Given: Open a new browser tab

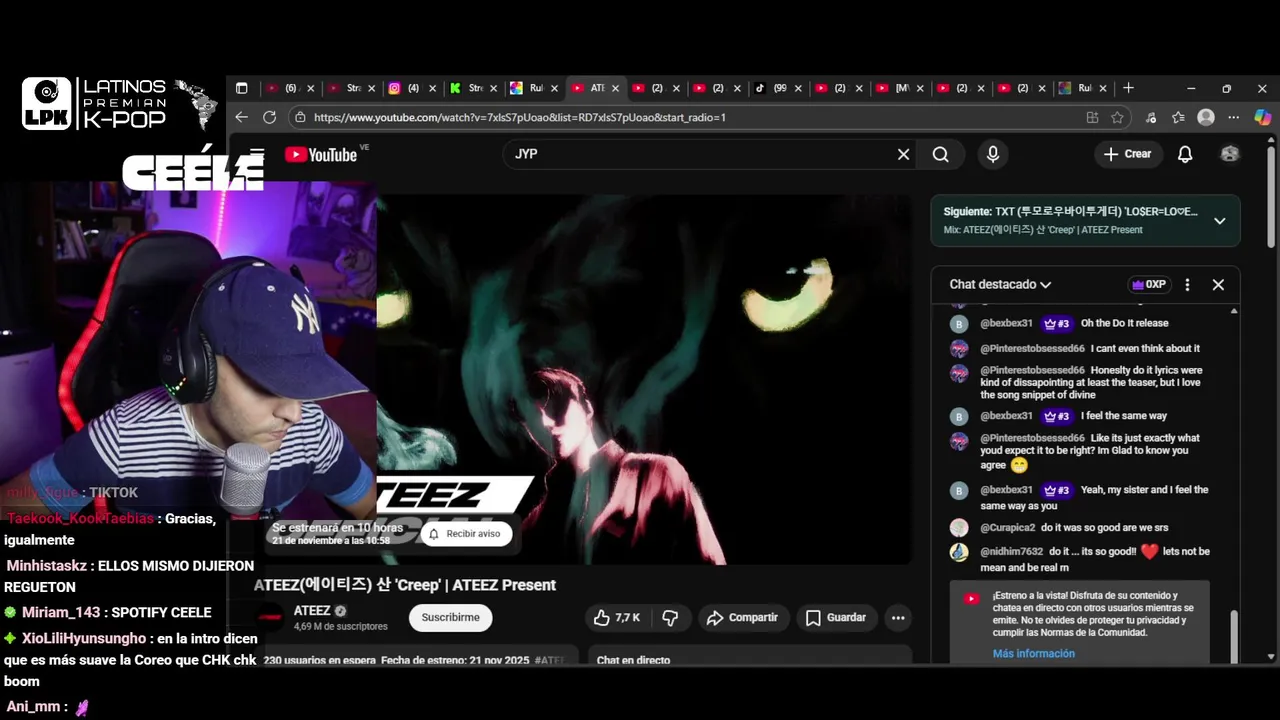Looking at the screenshot, I should (x=1128, y=88).
